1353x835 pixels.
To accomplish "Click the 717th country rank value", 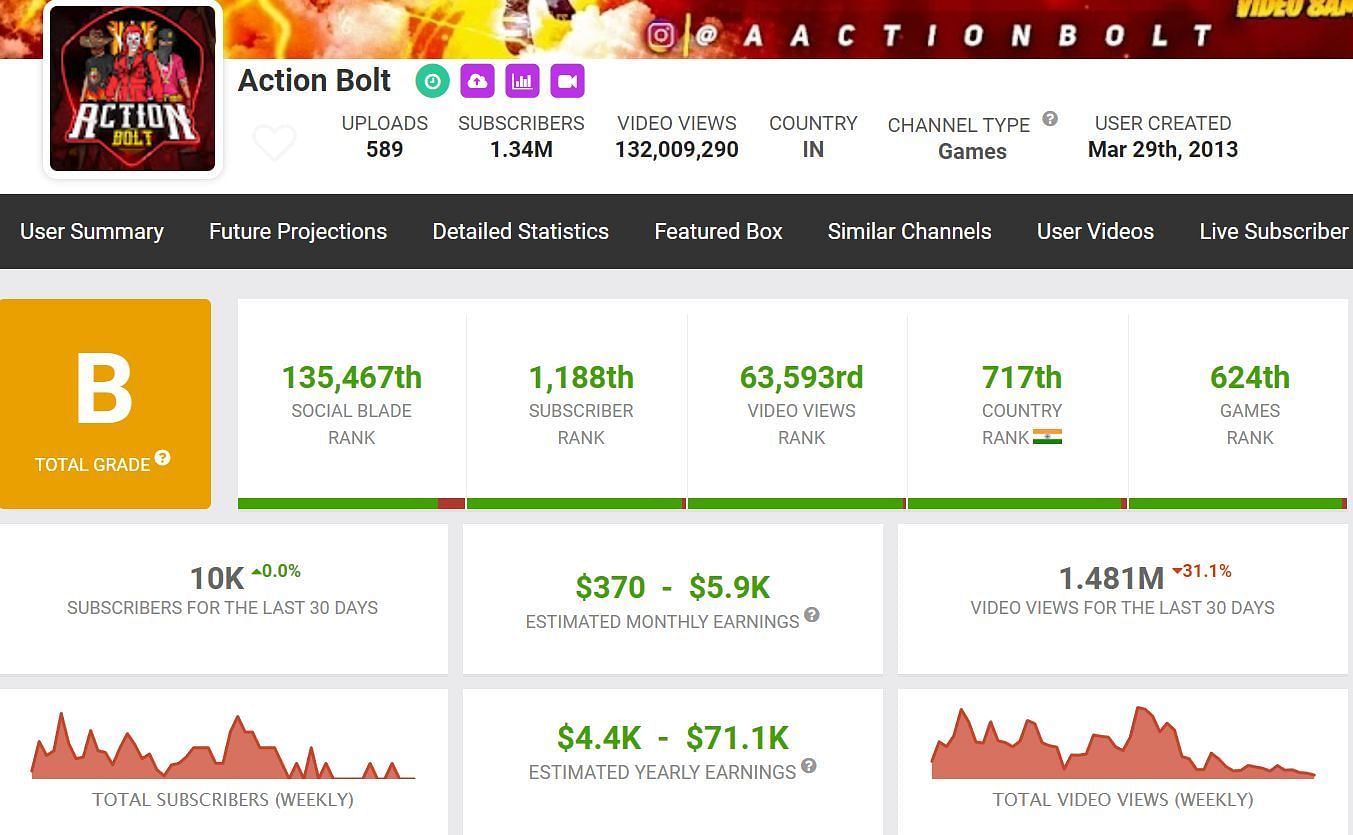I will point(1022,378).
